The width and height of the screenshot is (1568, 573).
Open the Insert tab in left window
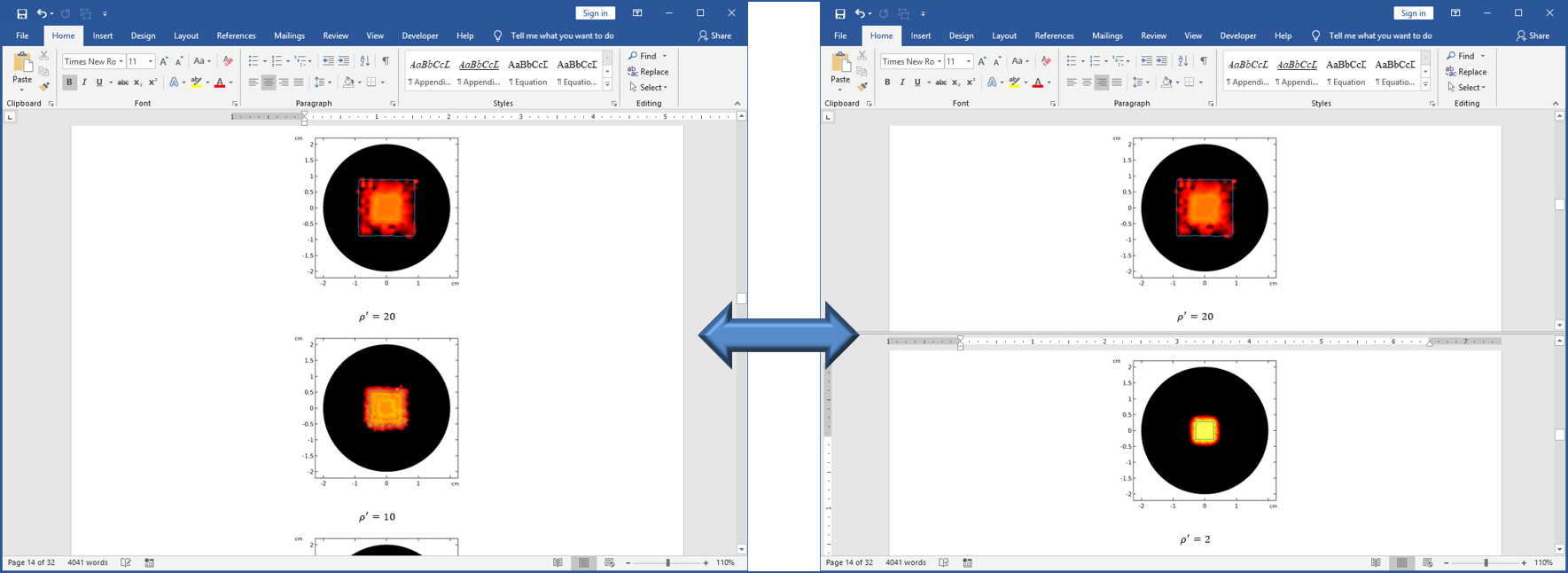coord(103,36)
